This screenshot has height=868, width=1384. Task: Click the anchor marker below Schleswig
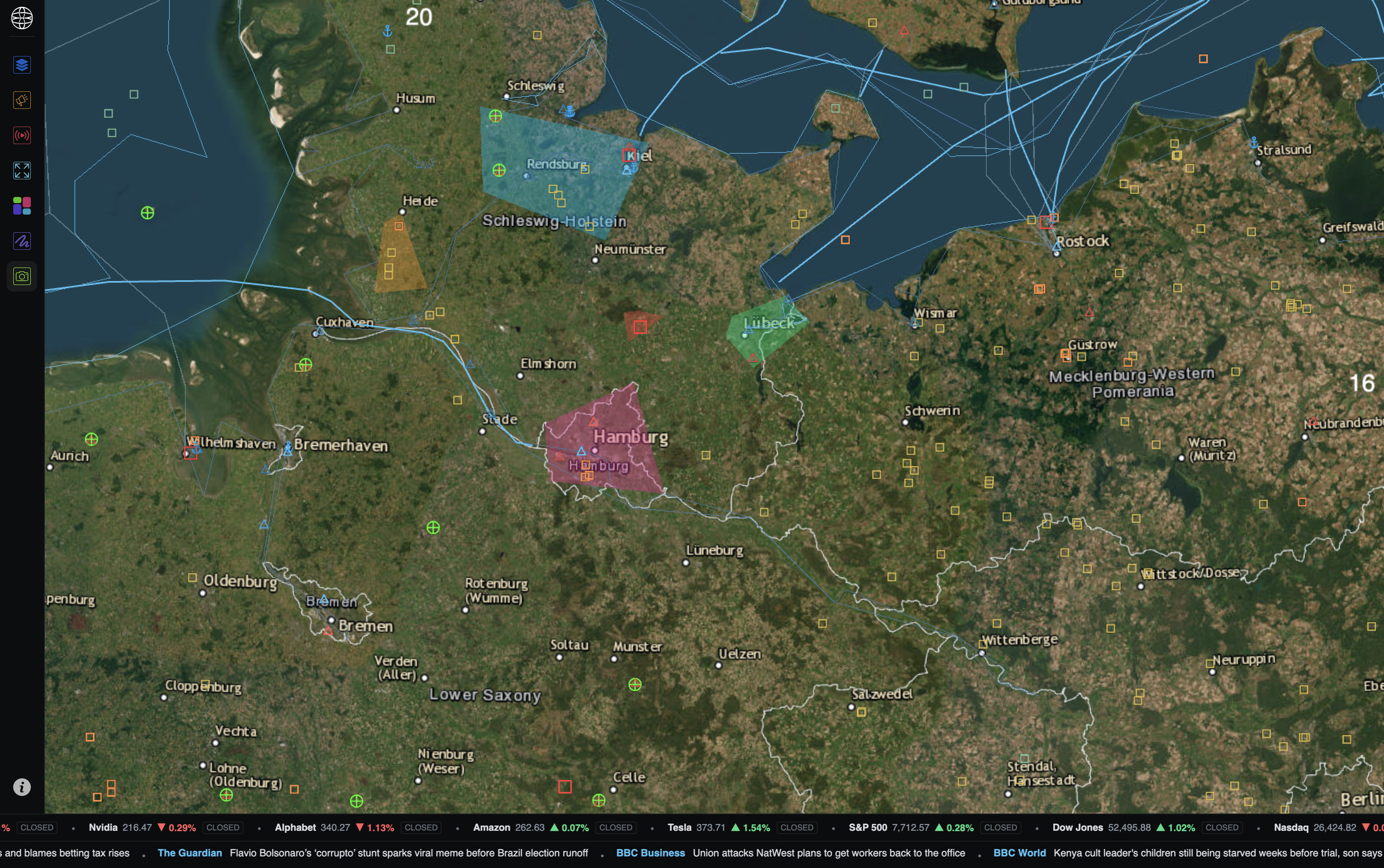coord(570,111)
